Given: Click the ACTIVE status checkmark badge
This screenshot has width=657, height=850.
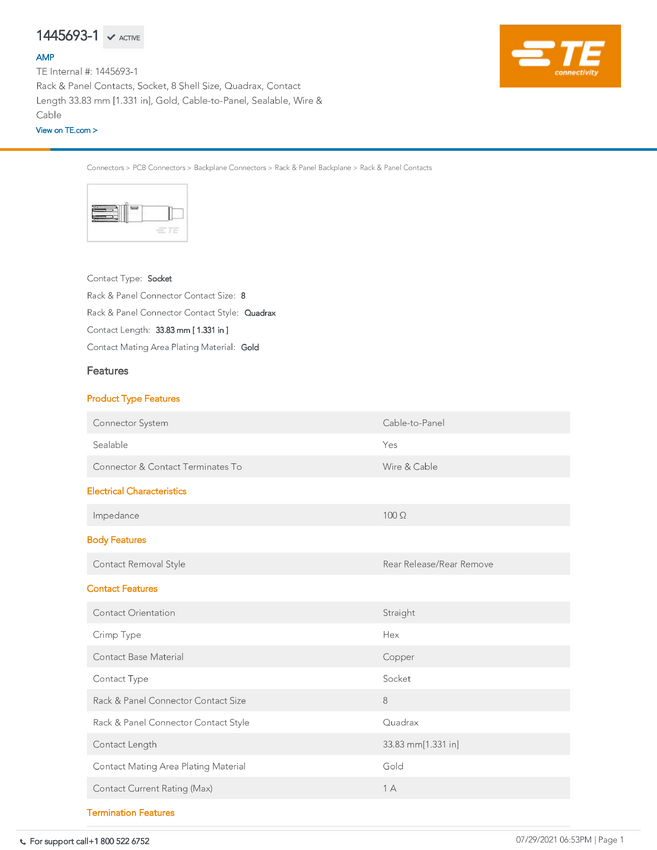Looking at the screenshot, I should (x=124, y=37).
